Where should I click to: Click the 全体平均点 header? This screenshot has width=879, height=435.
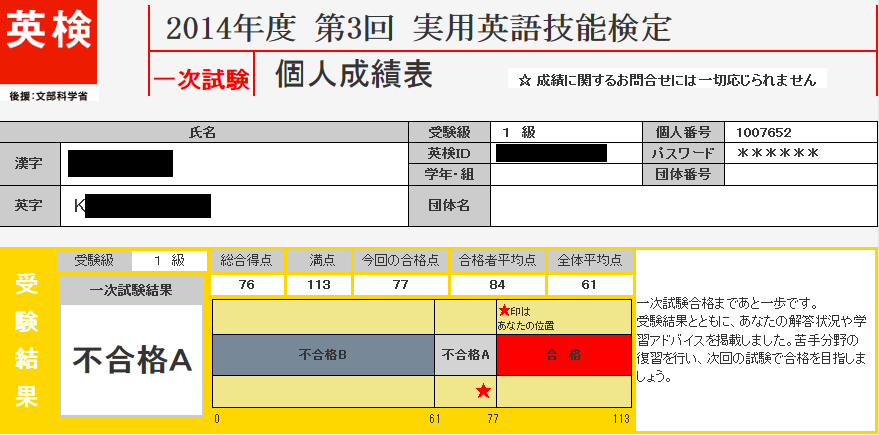point(590,261)
